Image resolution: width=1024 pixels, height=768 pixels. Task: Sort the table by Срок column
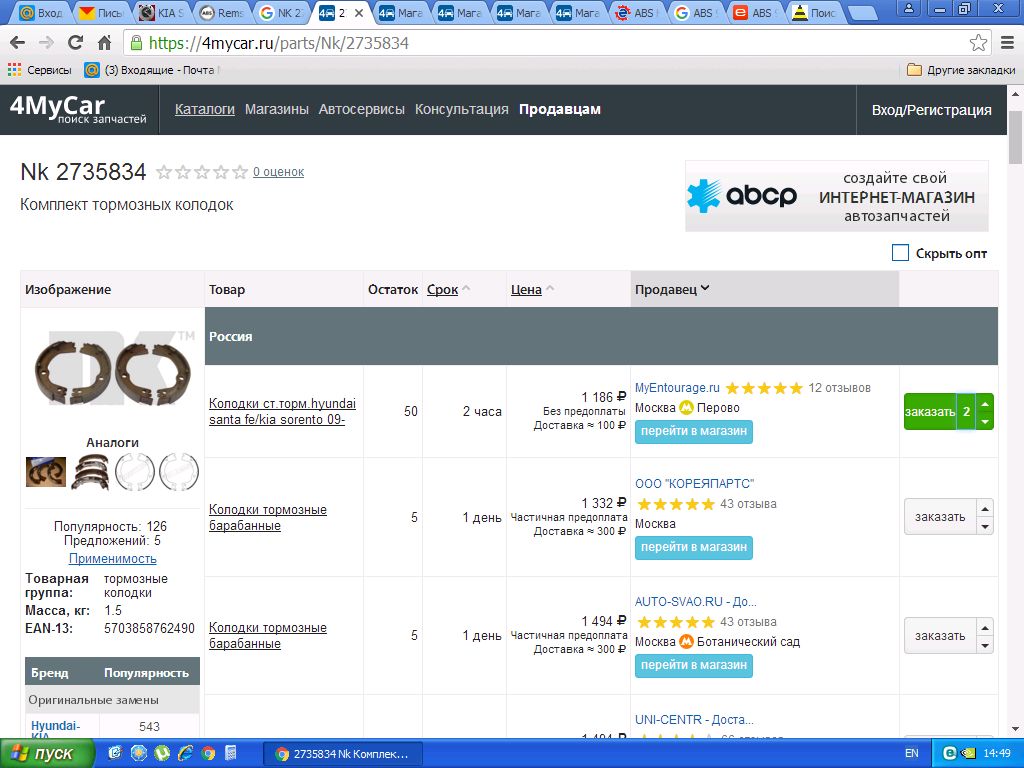pyautogui.click(x=442, y=289)
